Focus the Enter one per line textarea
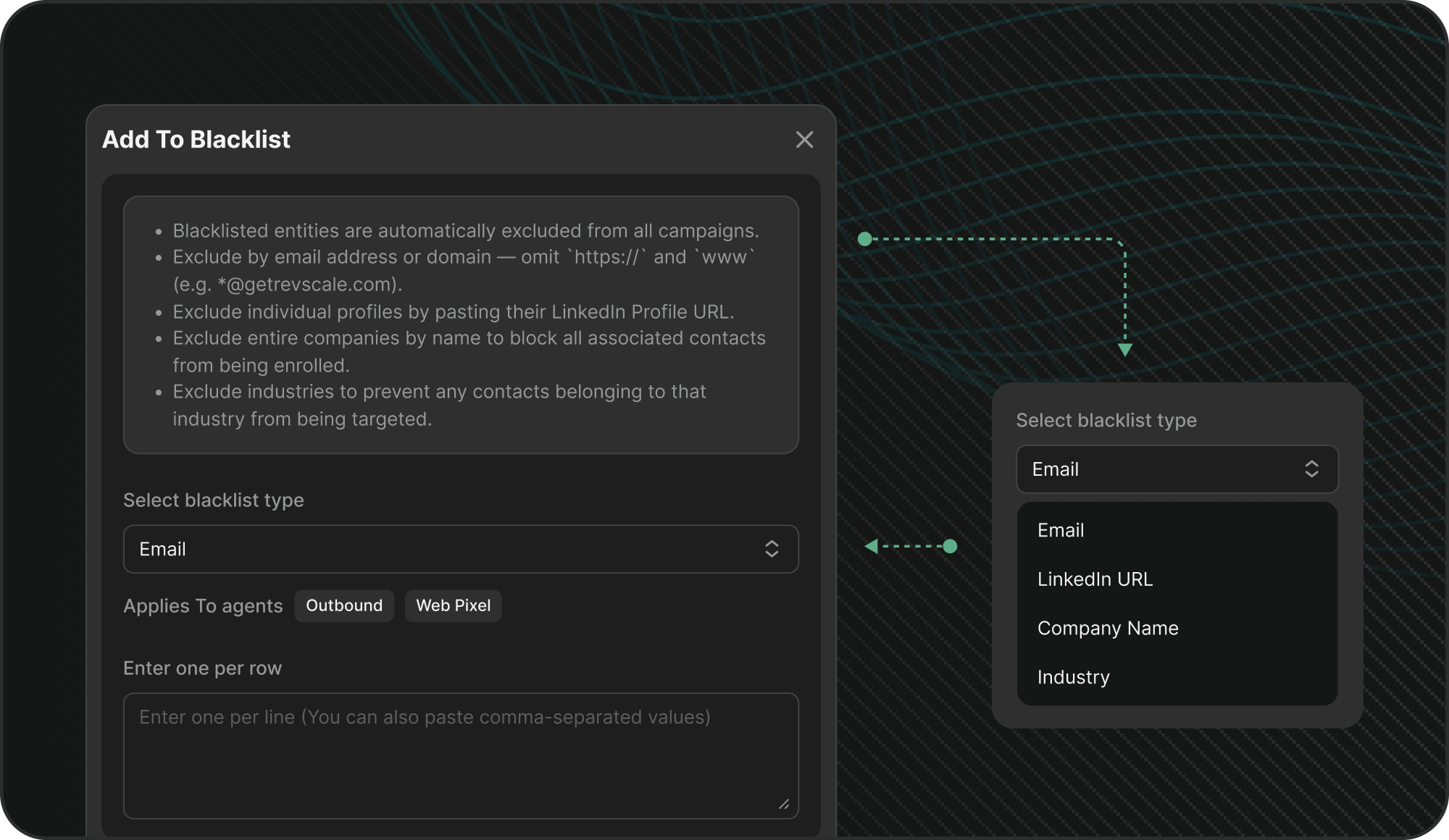The height and width of the screenshot is (840, 1449). (461, 756)
